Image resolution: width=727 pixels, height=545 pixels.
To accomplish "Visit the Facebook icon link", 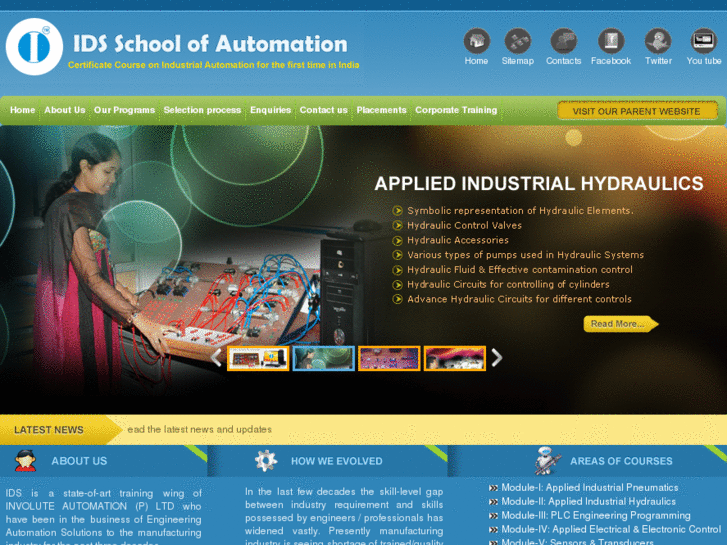I will (611, 41).
